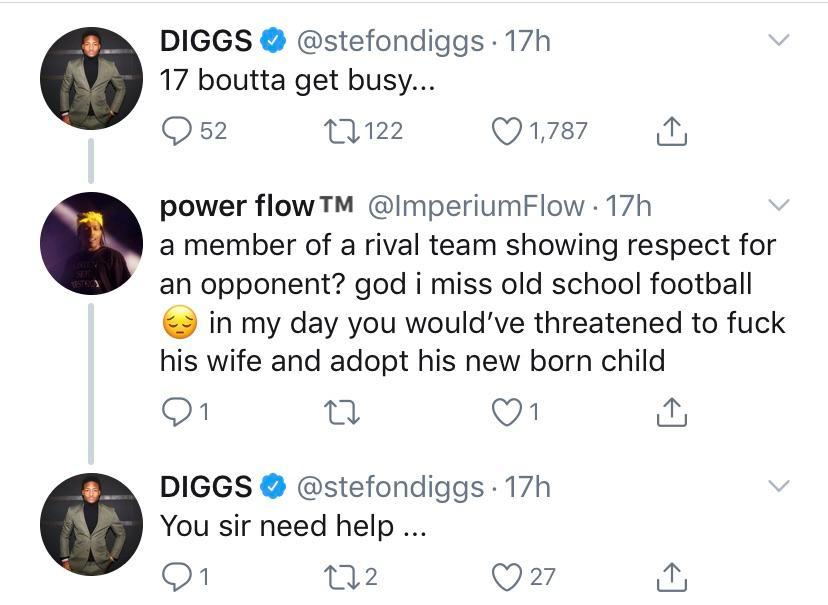Image resolution: width=828 pixels, height=605 pixels.
Task: Retweet Diggs's first tweet
Action: point(345,126)
